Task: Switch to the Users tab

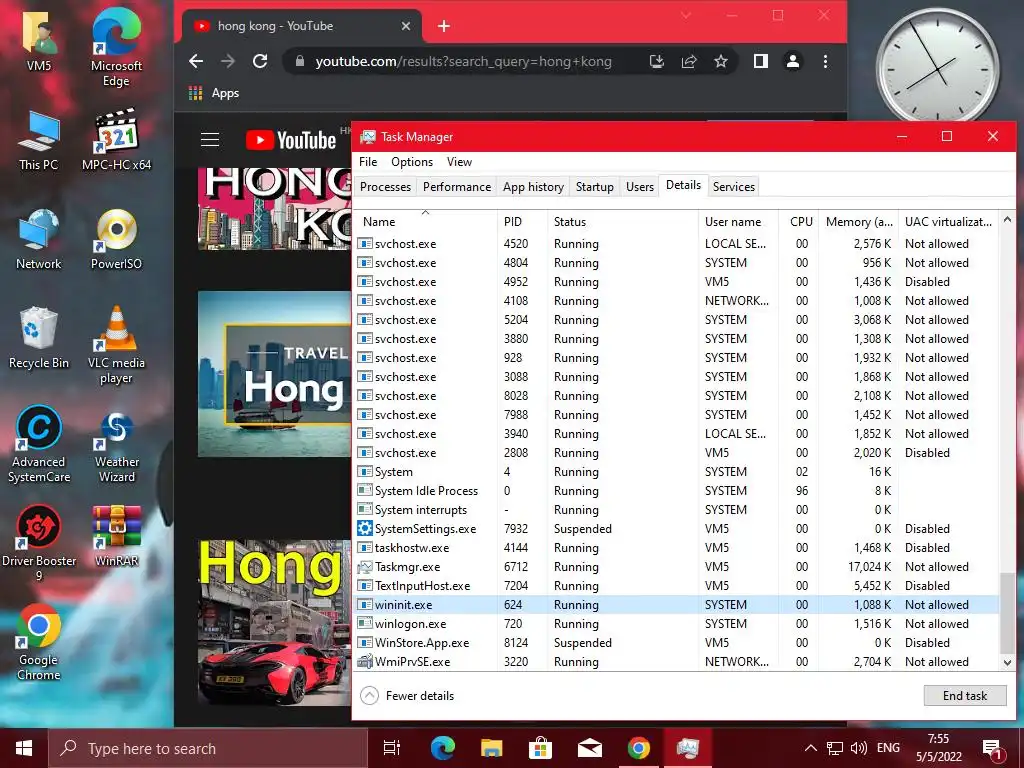Action: click(639, 187)
